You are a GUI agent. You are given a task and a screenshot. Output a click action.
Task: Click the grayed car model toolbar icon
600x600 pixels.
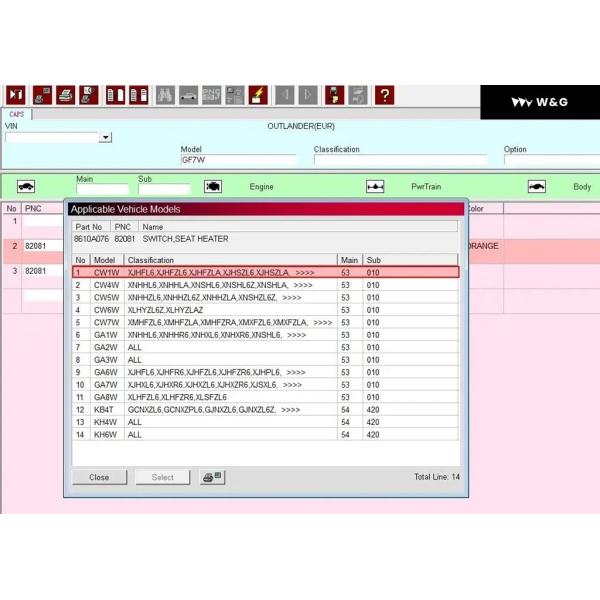click(x=189, y=95)
